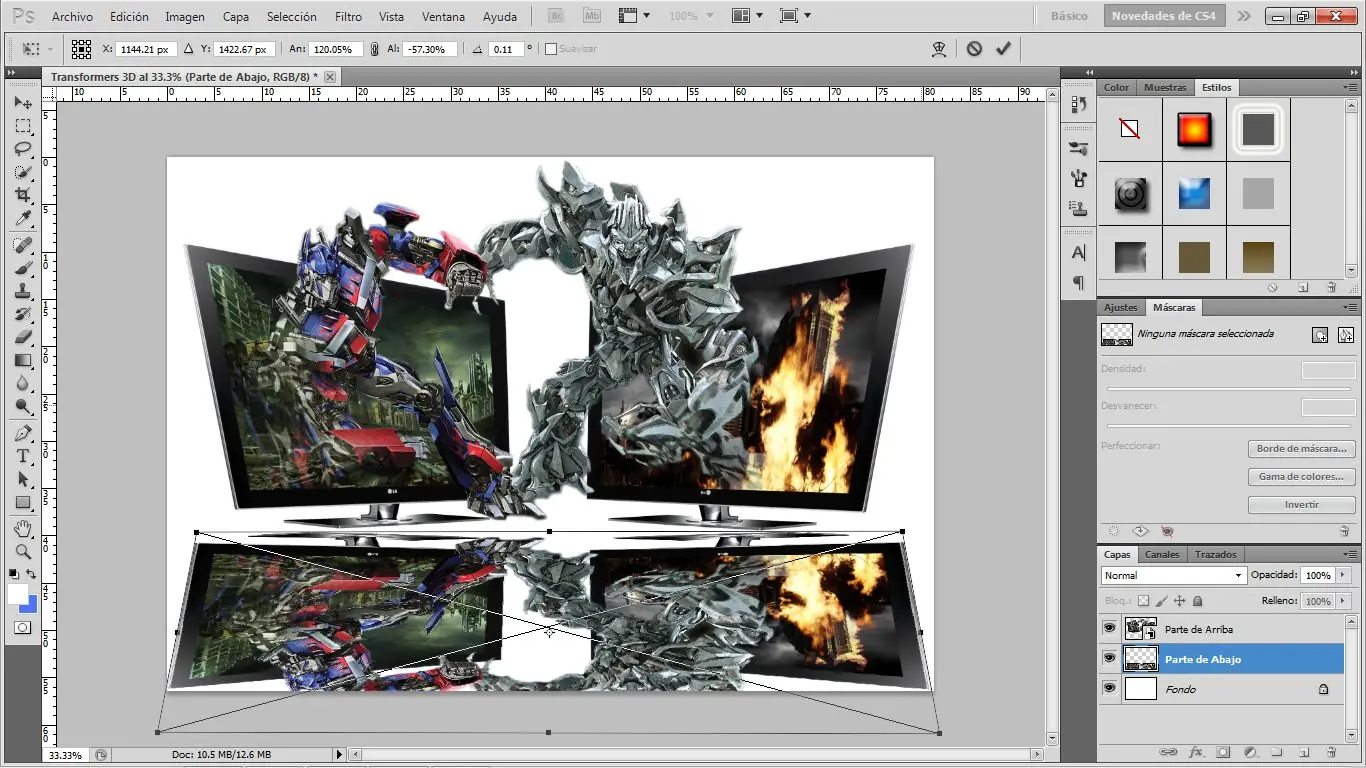Select the Gradient tool
Image resolution: width=1366 pixels, height=768 pixels.
(x=23, y=360)
